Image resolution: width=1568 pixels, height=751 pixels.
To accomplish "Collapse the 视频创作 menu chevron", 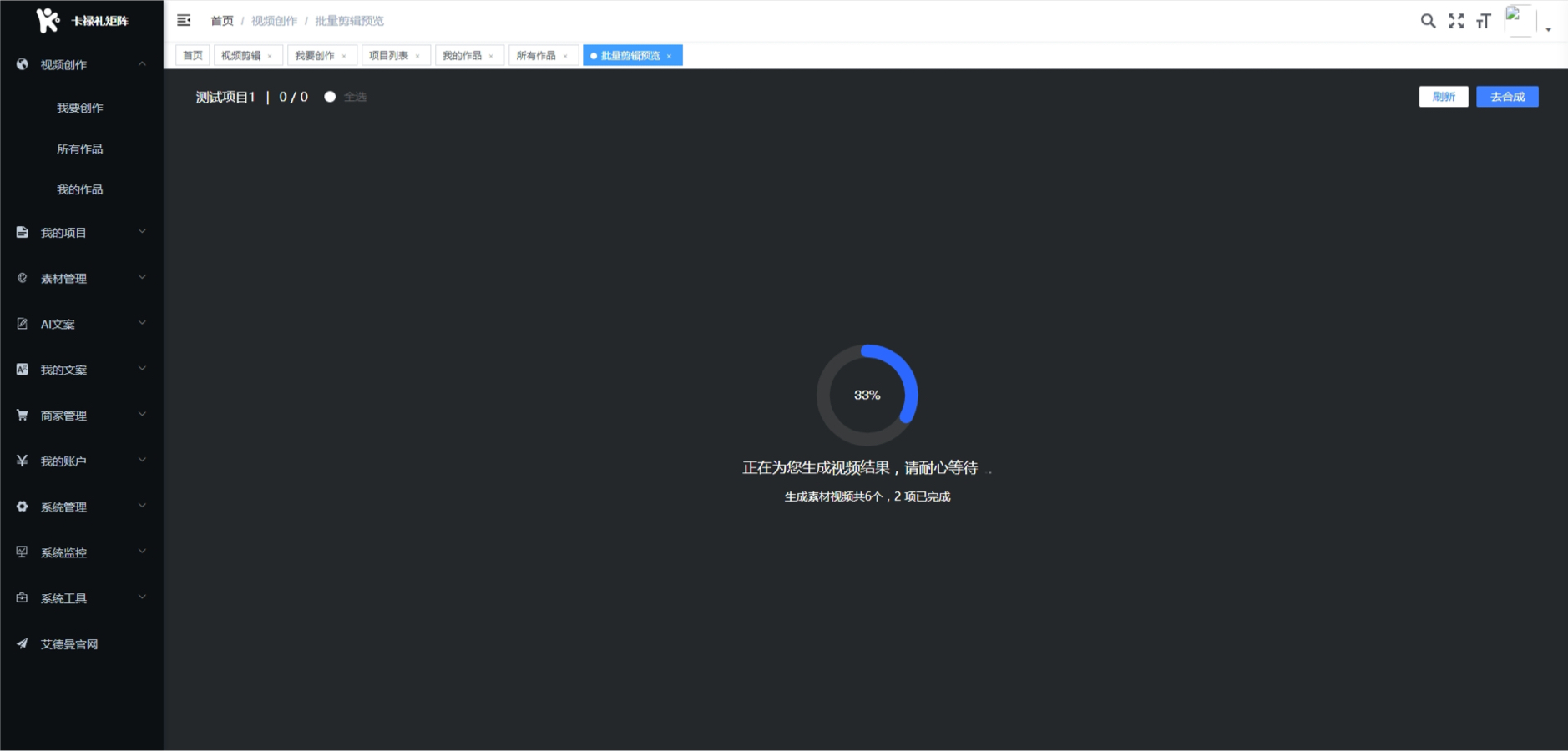I will pos(142,64).
